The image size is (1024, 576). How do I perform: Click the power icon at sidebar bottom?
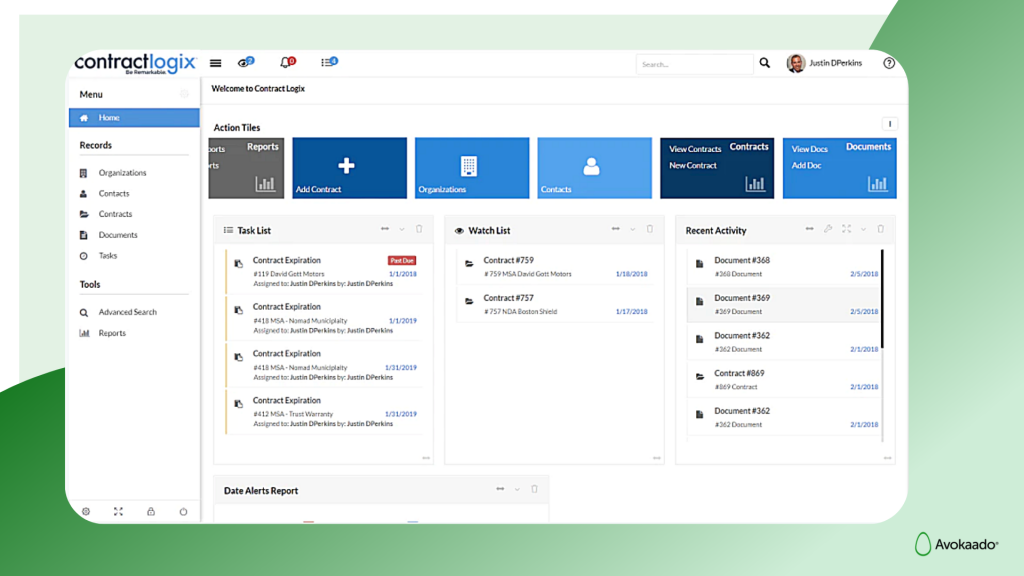[183, 511]
